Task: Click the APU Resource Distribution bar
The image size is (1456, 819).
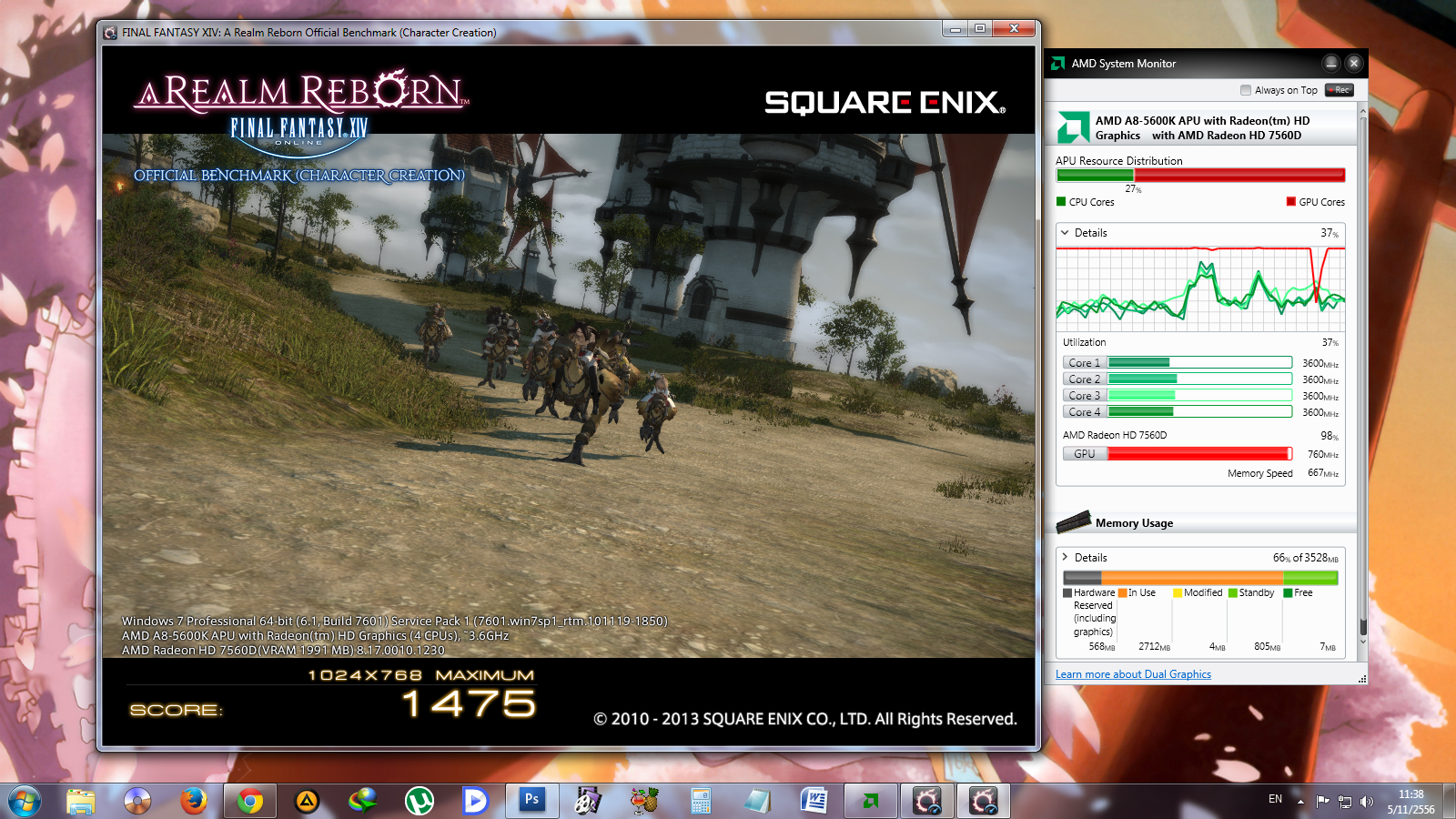Action: click(1200, 175)
